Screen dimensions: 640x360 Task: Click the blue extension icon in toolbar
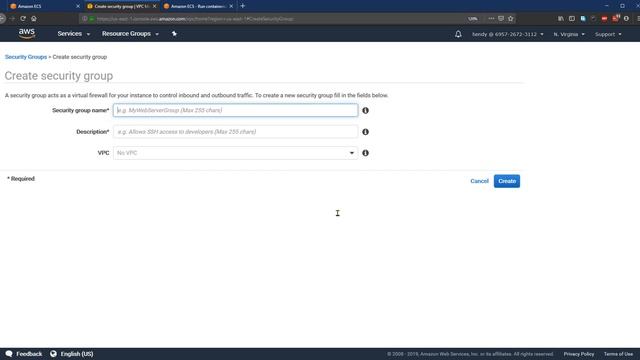pos(583,18)
